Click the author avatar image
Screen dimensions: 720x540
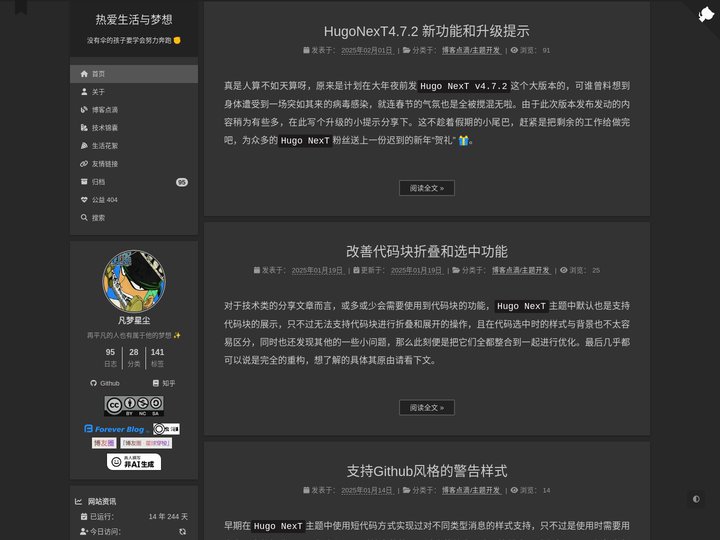(134, 281)
